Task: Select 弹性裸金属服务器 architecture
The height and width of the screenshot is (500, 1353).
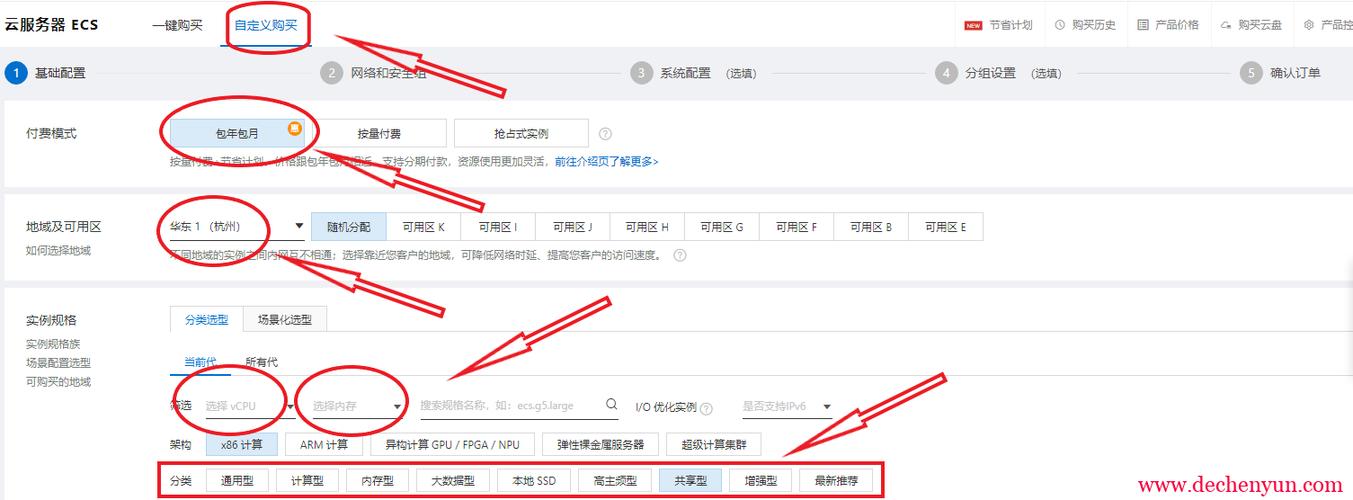Action: [601, 444]
